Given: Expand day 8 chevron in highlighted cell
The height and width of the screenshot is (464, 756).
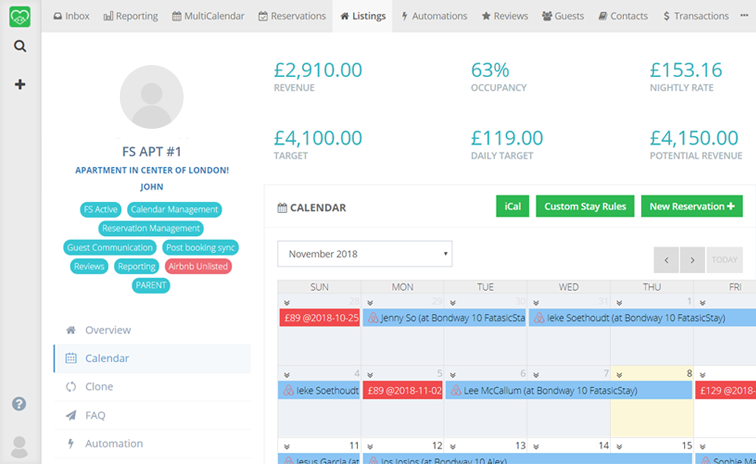Looking at the screenshot, I should [x=619, y=375].
